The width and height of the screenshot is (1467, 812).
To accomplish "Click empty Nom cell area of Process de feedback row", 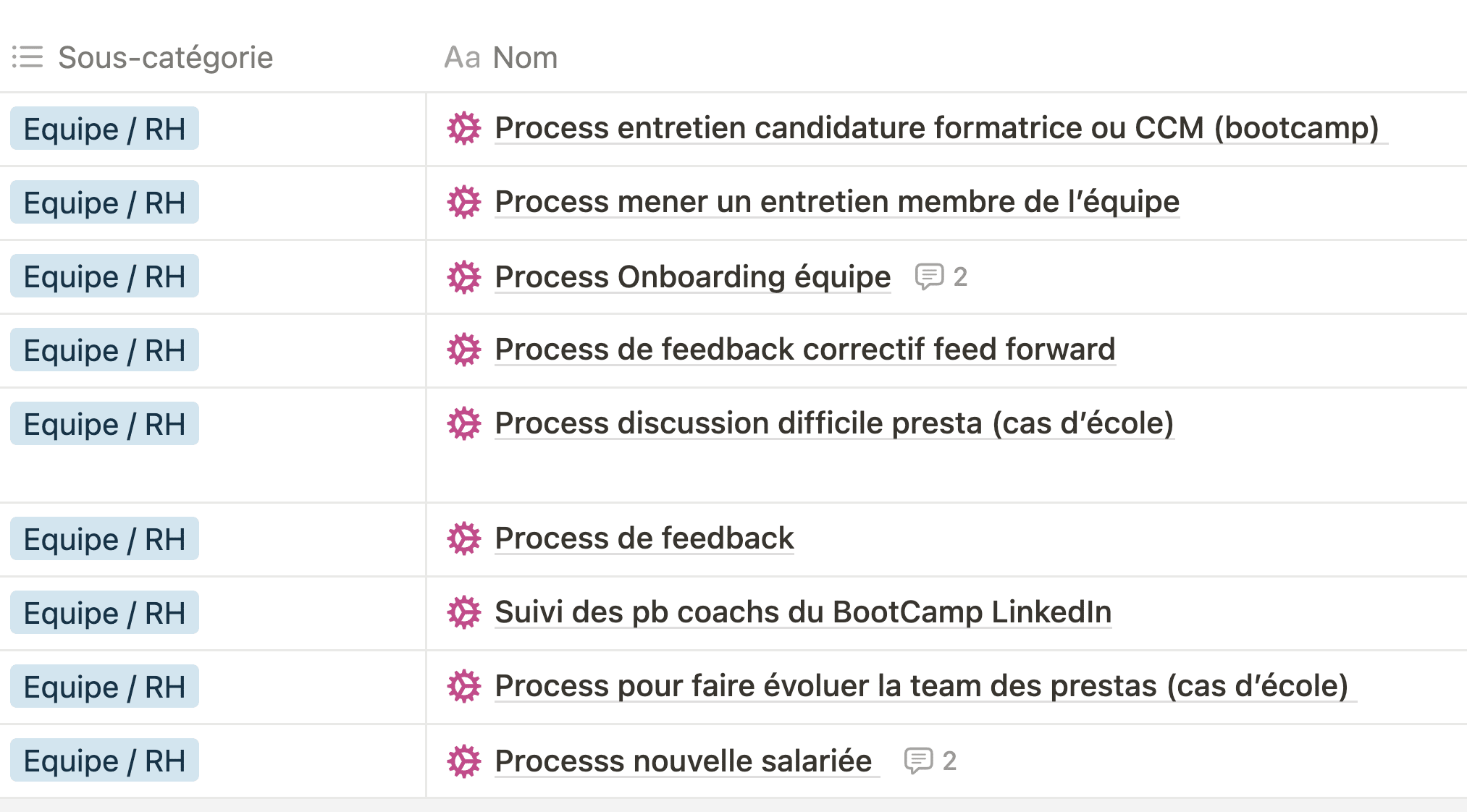I will 1130,540.
